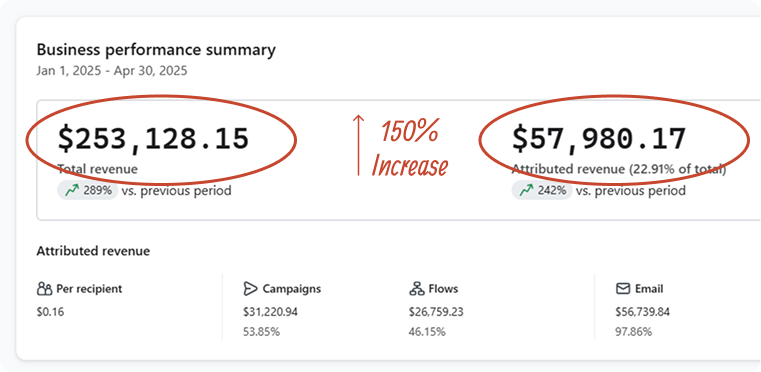
Task: Click the 289% change badge
Action: pos(87,191)
